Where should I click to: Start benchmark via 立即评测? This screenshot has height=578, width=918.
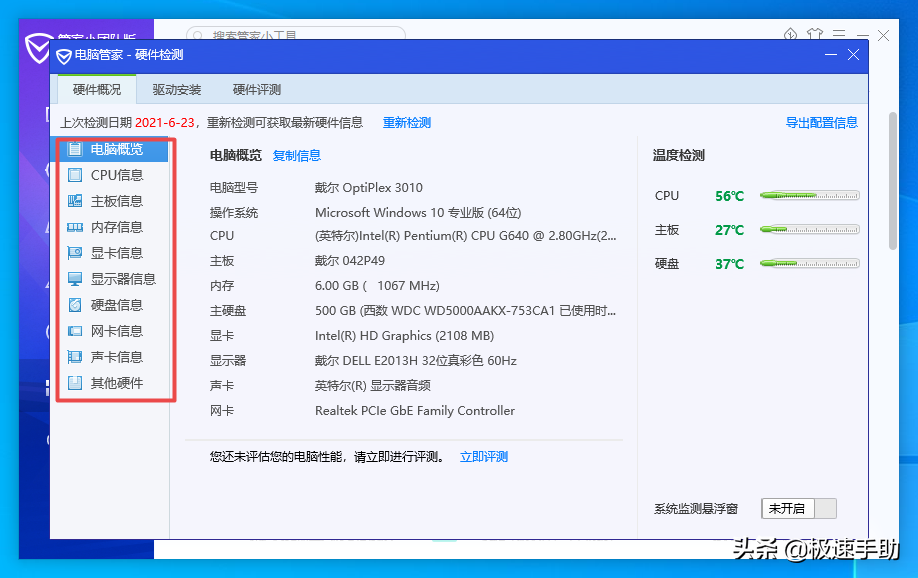click(x=483, y=456)
